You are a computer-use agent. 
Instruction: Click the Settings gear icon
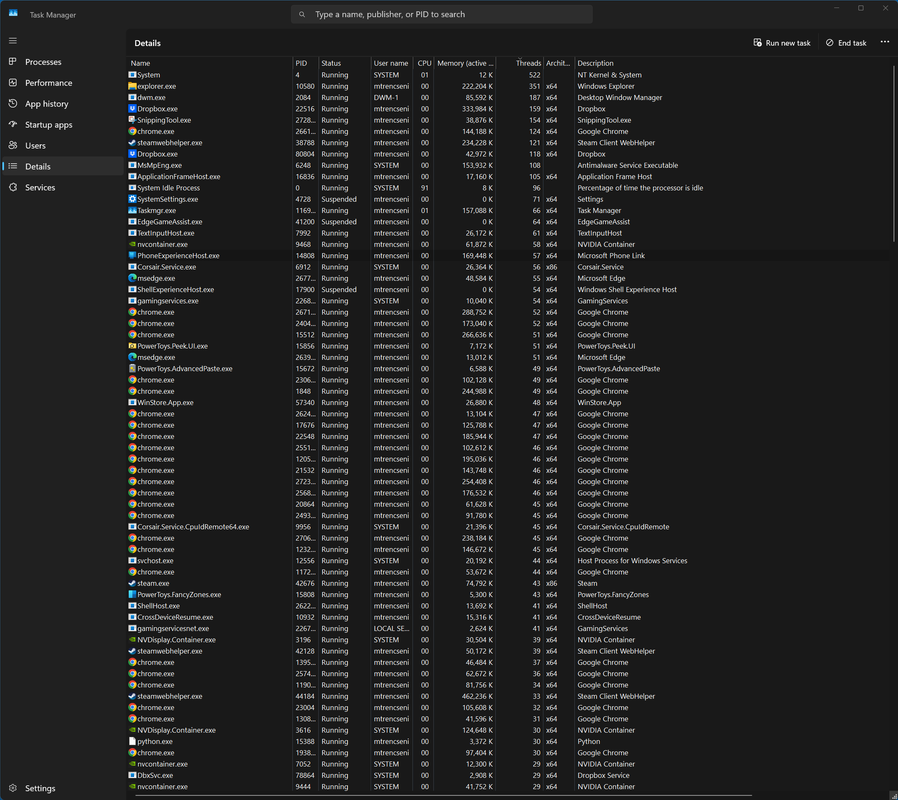[13, 788]
